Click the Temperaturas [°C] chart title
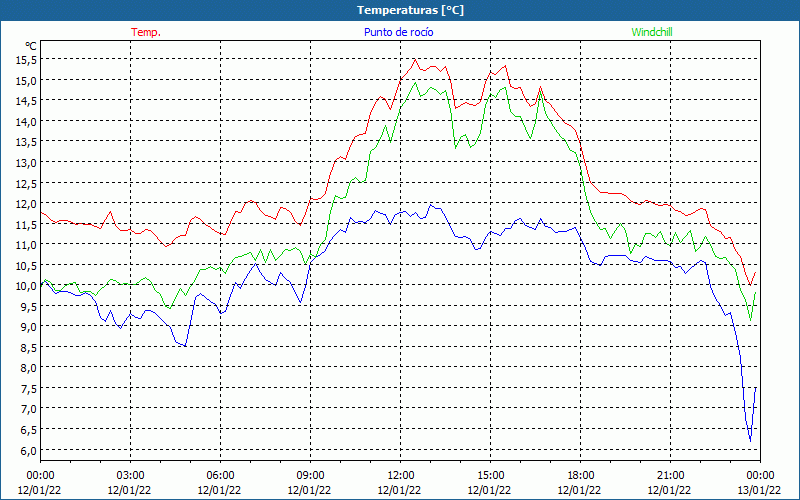800x500 pixels. coord(410,10)
